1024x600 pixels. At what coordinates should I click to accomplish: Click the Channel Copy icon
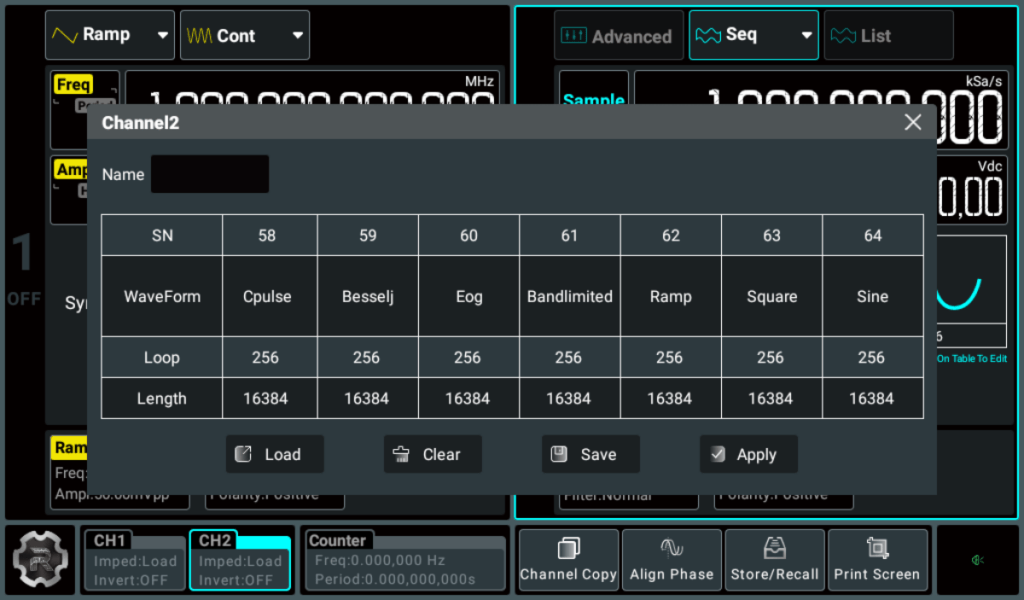click(568, 560)
